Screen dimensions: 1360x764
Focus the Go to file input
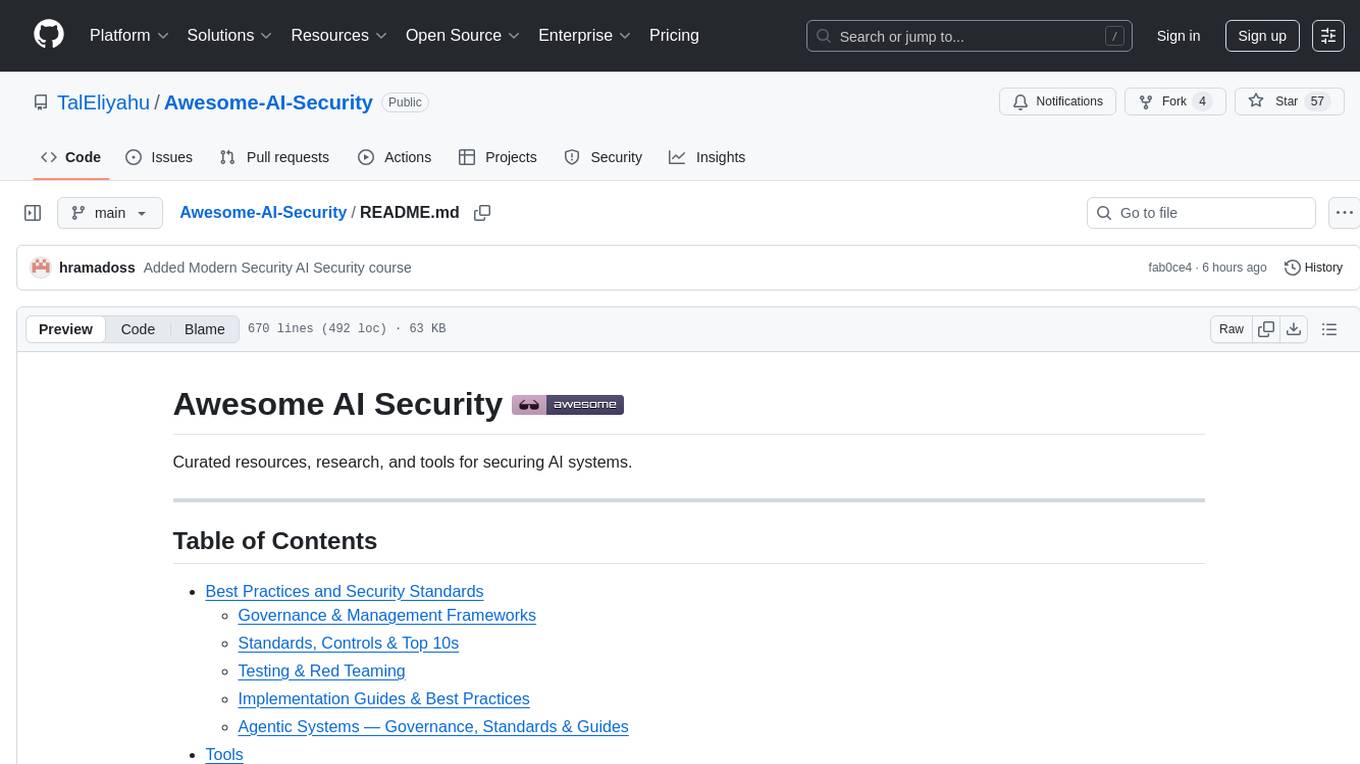click(1201, 213)
